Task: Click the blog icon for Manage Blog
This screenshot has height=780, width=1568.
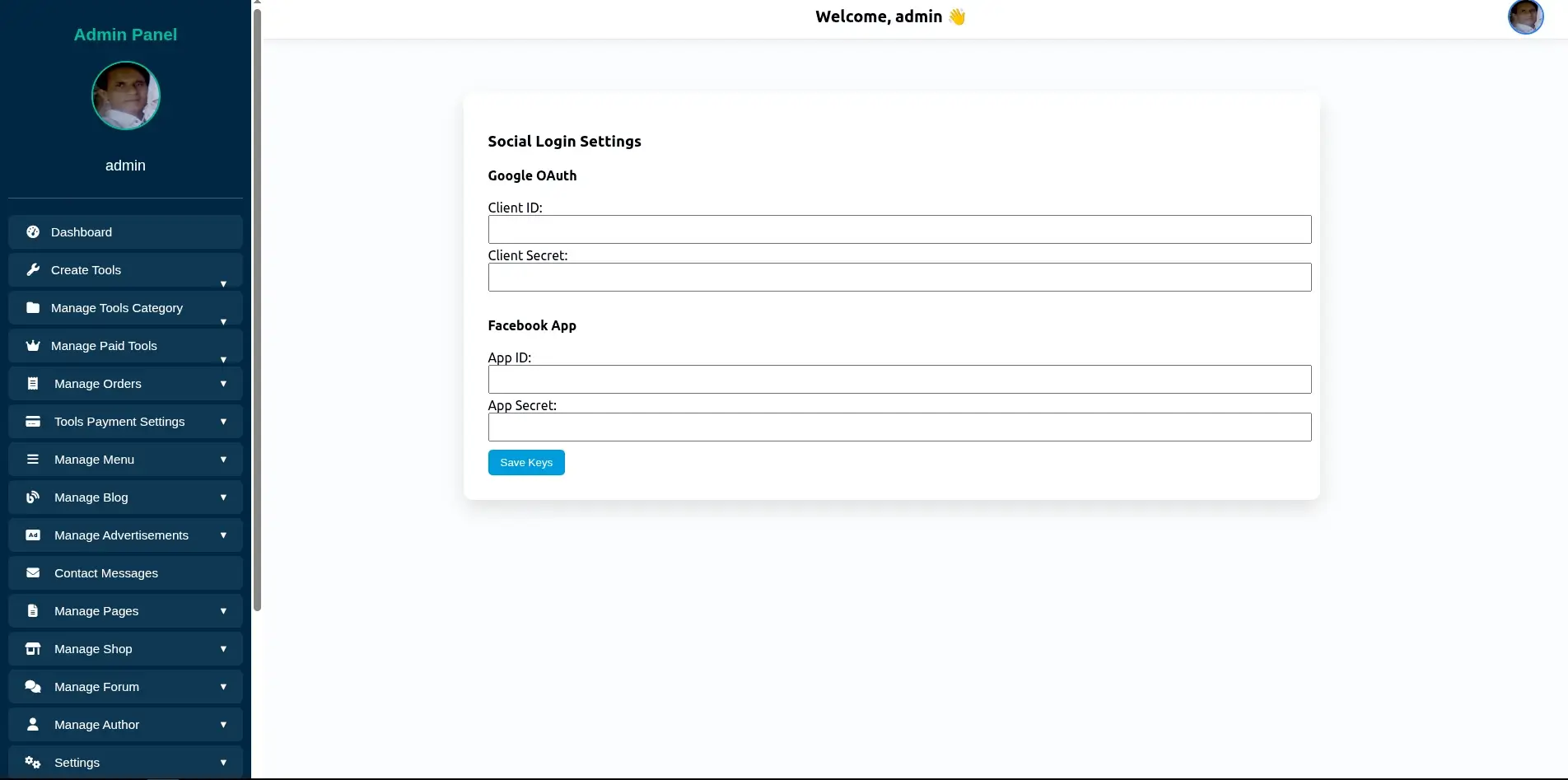Action: (x=33, y=497)
